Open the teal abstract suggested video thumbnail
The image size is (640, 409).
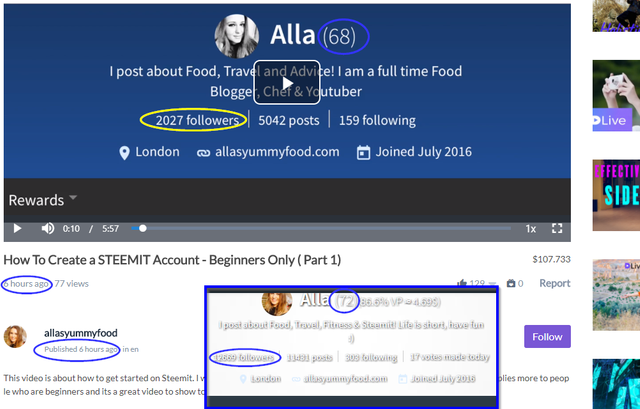pos(616,384)
